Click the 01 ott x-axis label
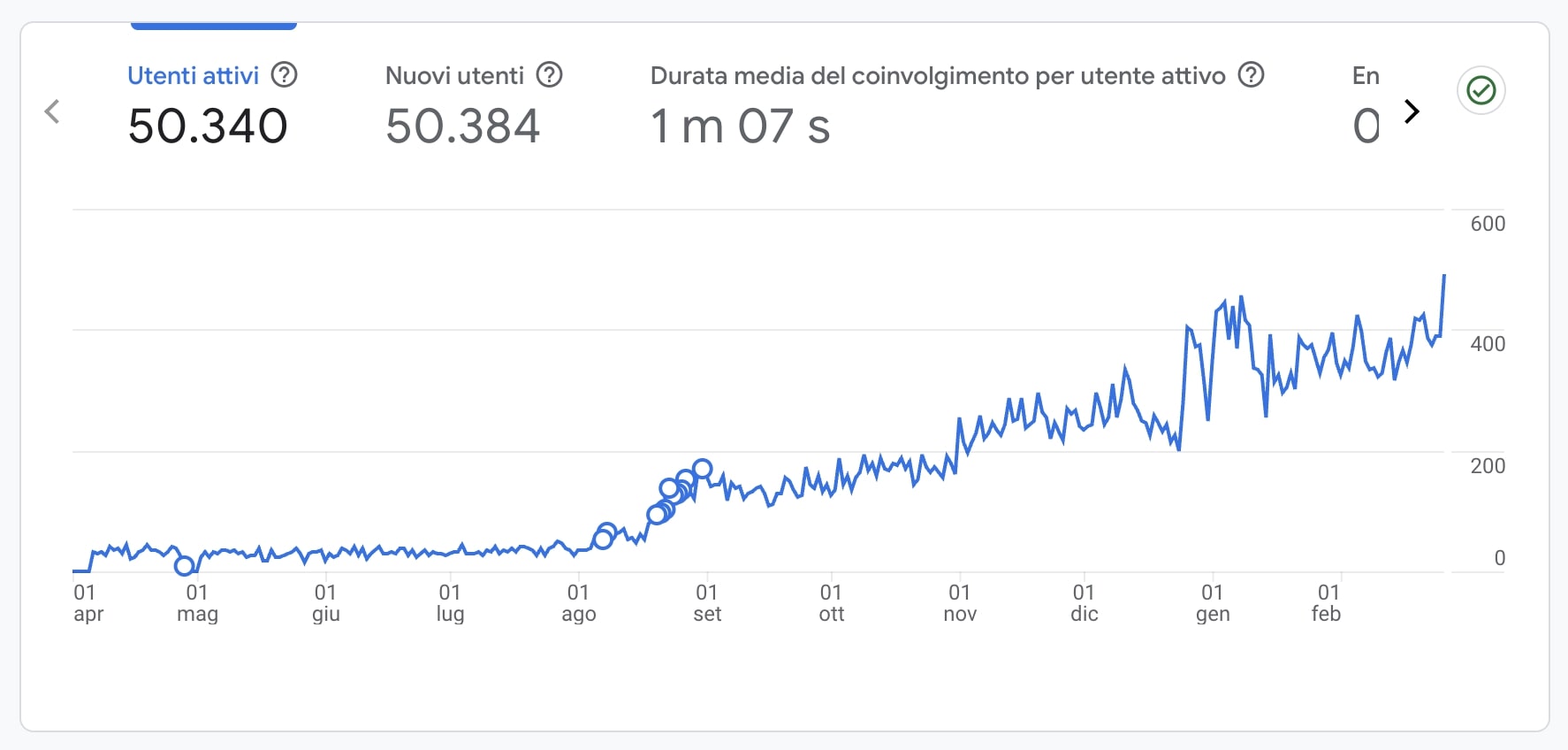1568x750 pixels. pyautogui.click(x=832, y=603)
